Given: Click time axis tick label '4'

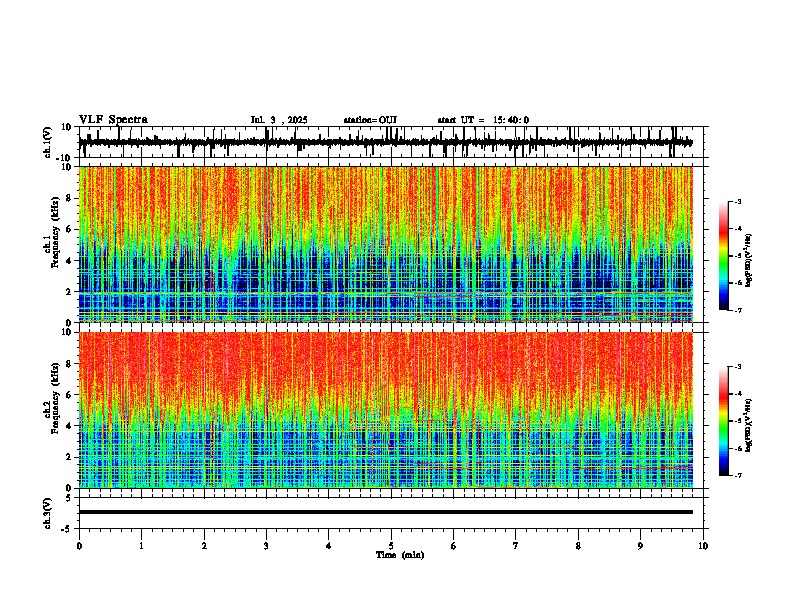Looking at the screenshot, I should click(x=329, y=546).
